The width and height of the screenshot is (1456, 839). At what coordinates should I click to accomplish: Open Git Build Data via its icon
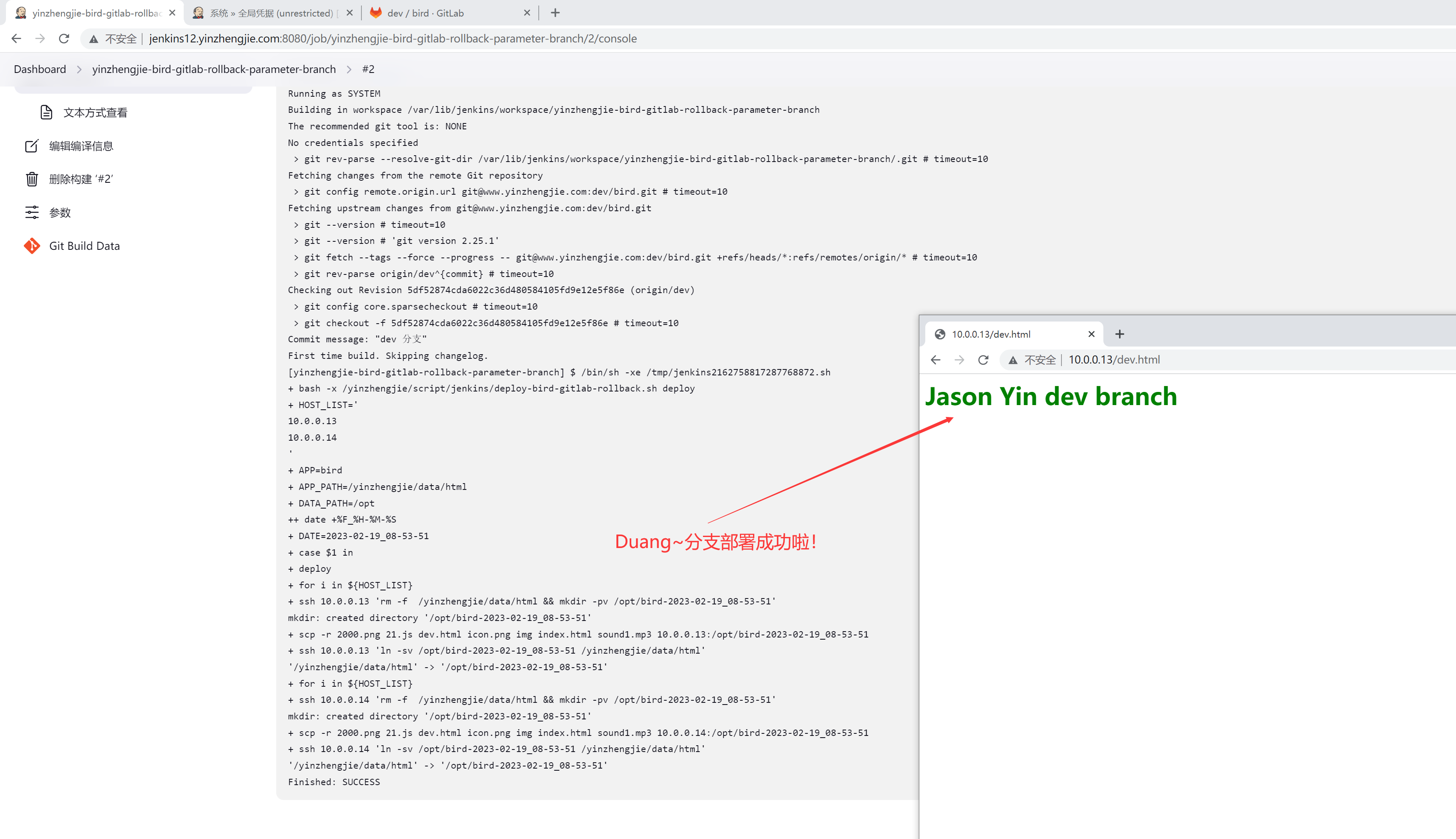tap(32, 246)
